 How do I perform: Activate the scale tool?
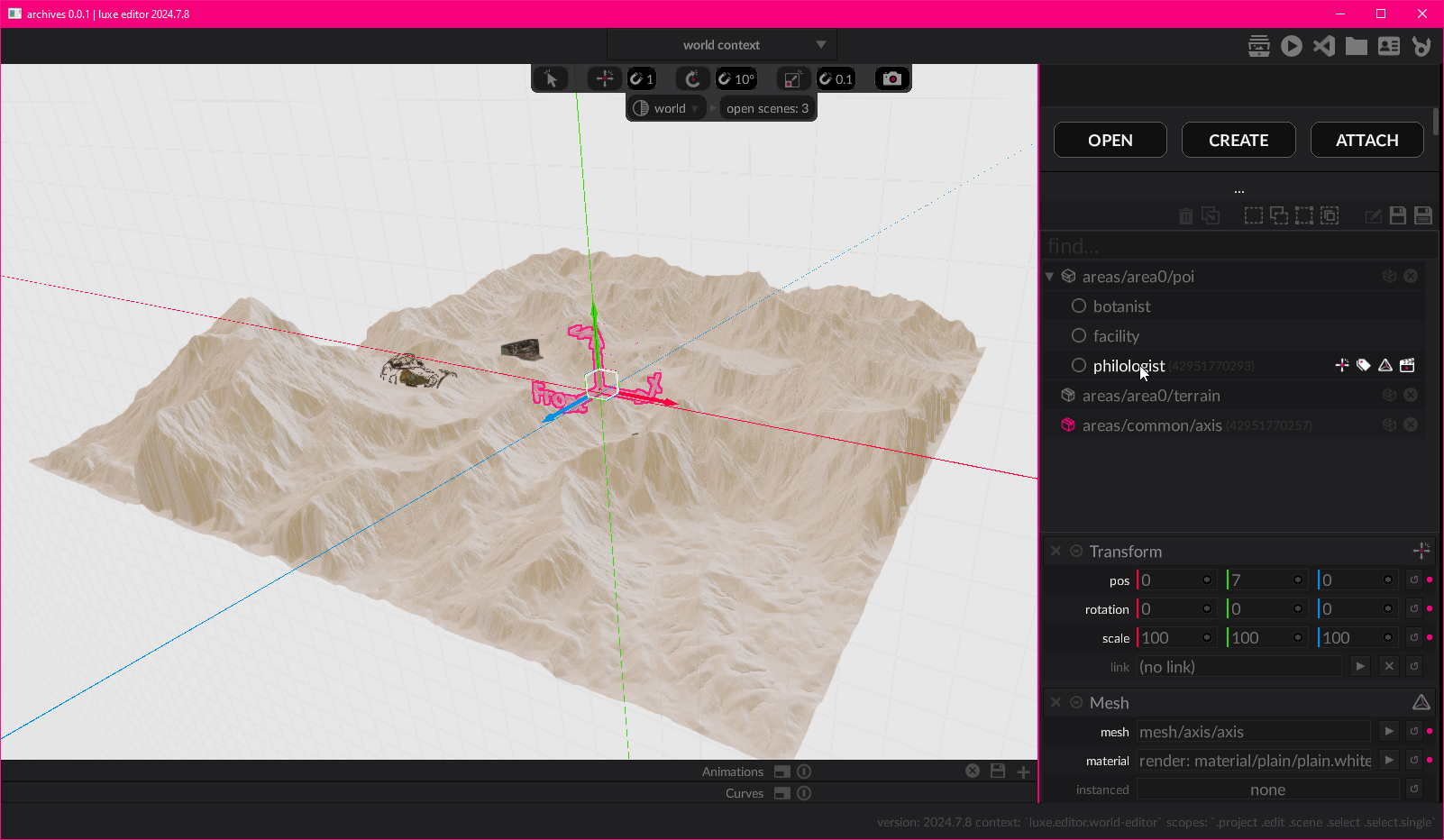792,79
